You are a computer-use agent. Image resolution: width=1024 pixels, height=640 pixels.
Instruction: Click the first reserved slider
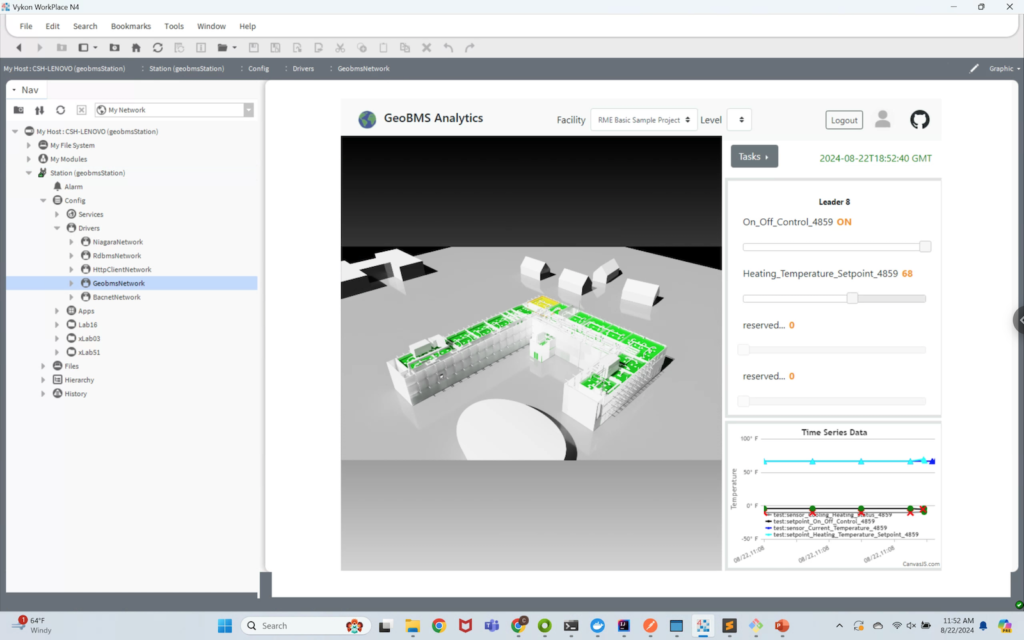click(832, 350)
